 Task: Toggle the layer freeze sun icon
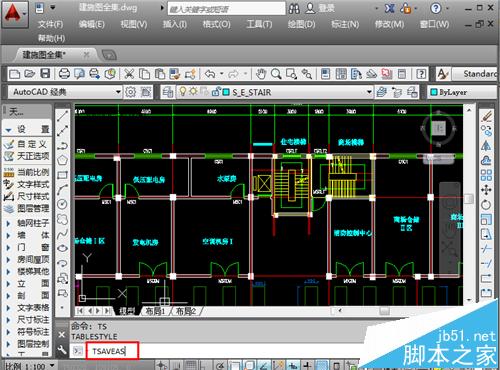[193, 91]
